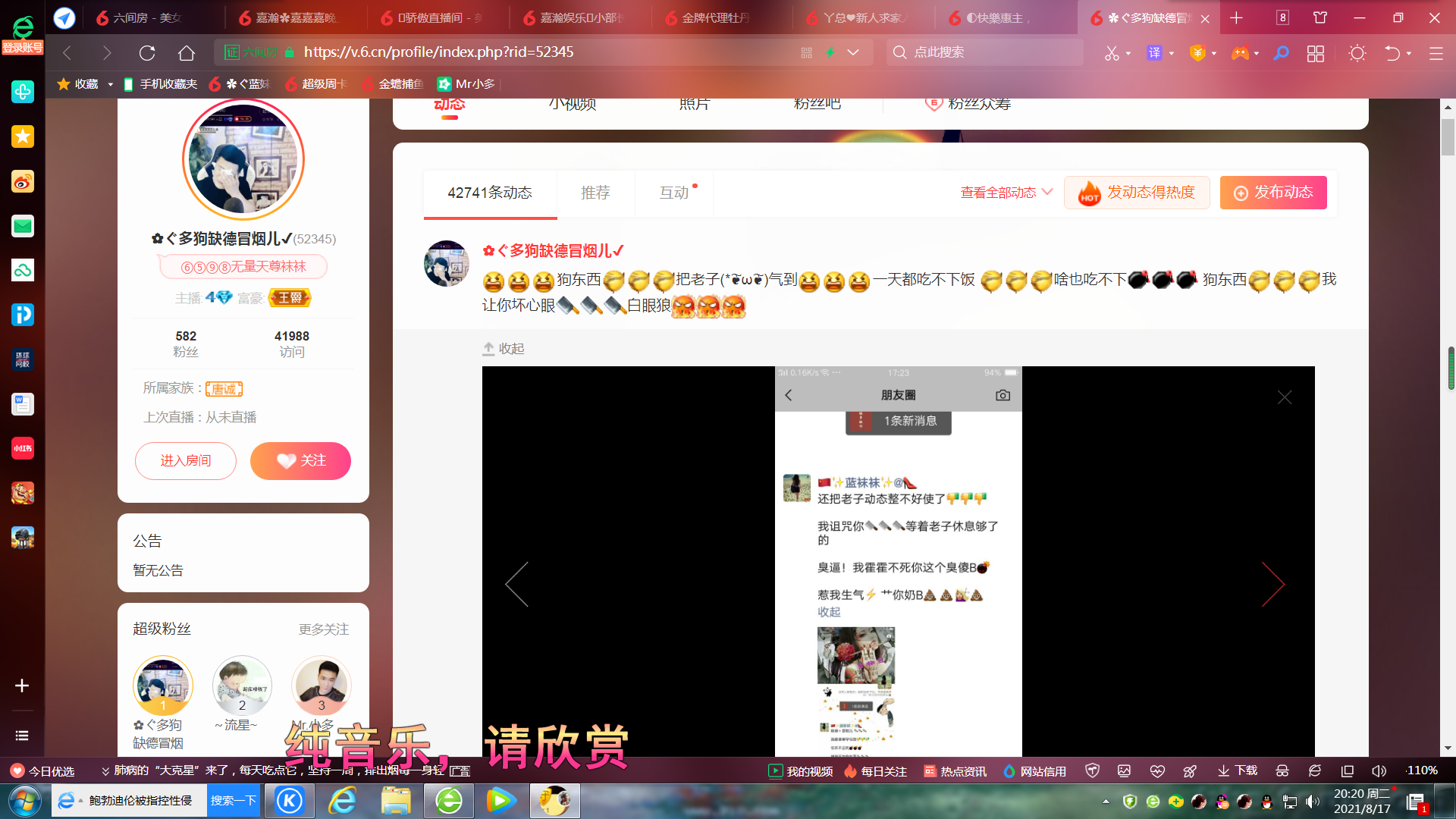Switch to 推荐 feed tab
1456x819 pixels.
click(x=595, y=193)
